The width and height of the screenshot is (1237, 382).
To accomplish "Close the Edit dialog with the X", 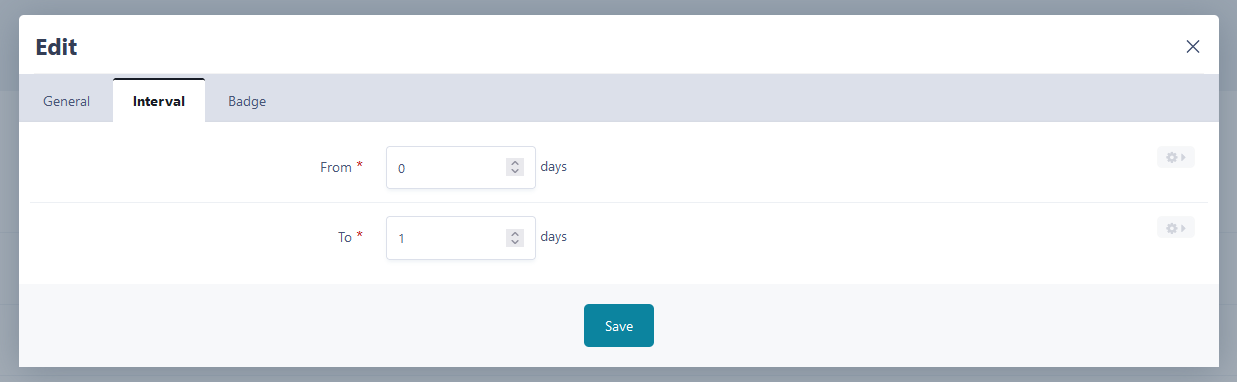I will (1192, 46).
